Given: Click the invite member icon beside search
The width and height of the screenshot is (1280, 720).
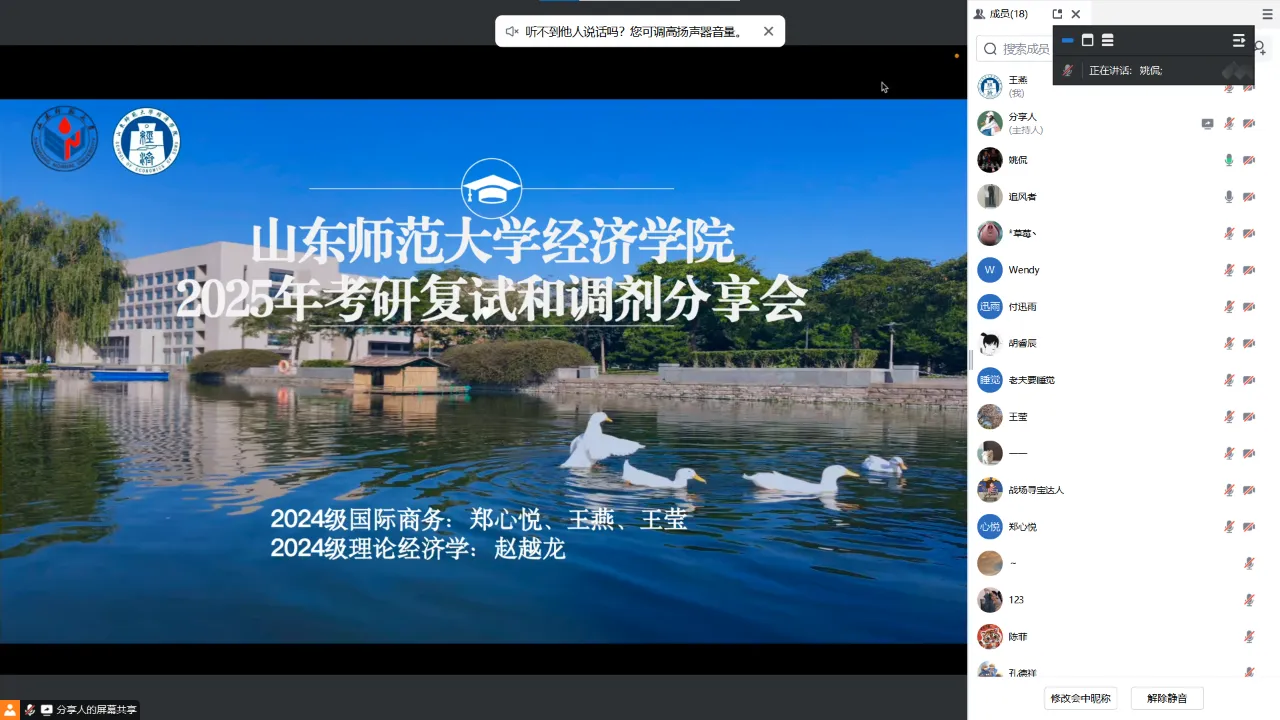Looking at the screenshot, I should point(1260,48).
